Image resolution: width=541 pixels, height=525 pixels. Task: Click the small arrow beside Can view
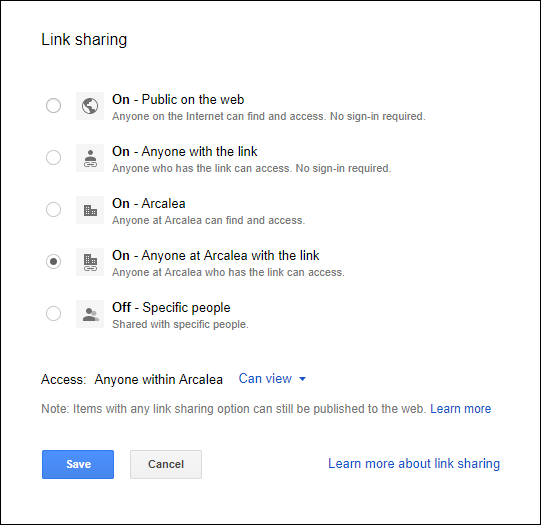point(302,379)
